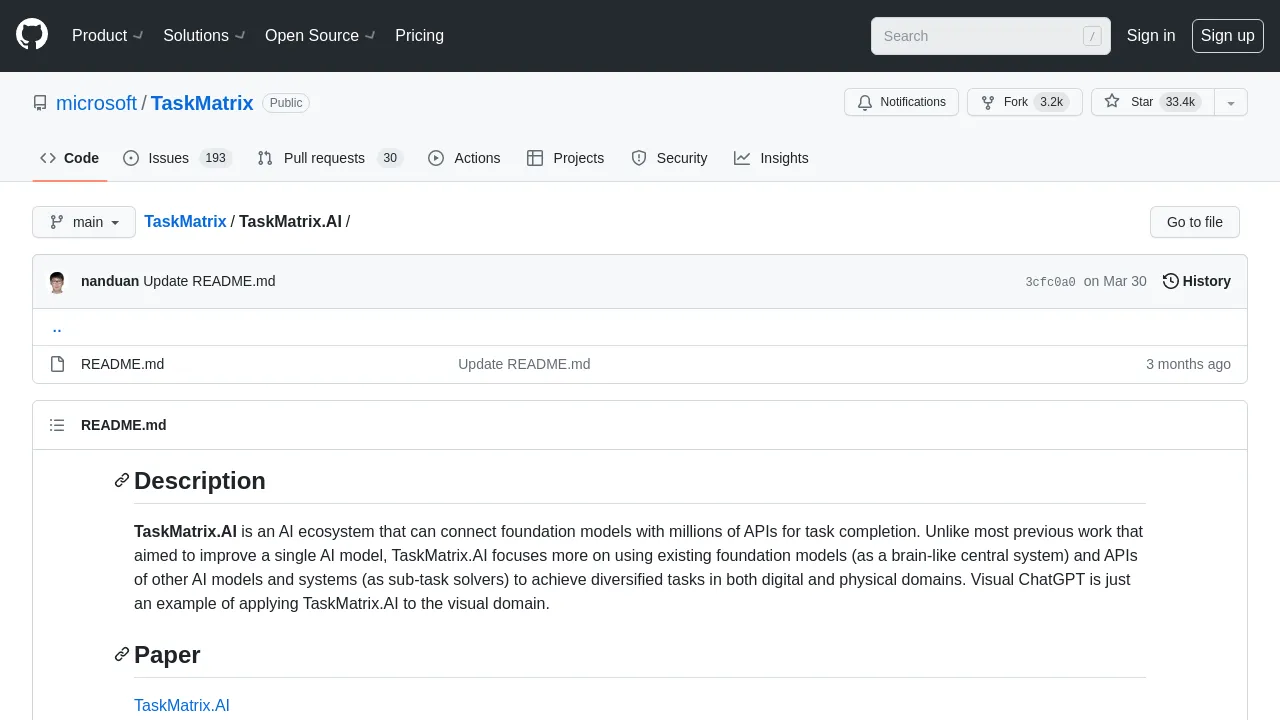Screen dimensions: 1280x720
Task: Click the Sign in link
Action: 1151,35
